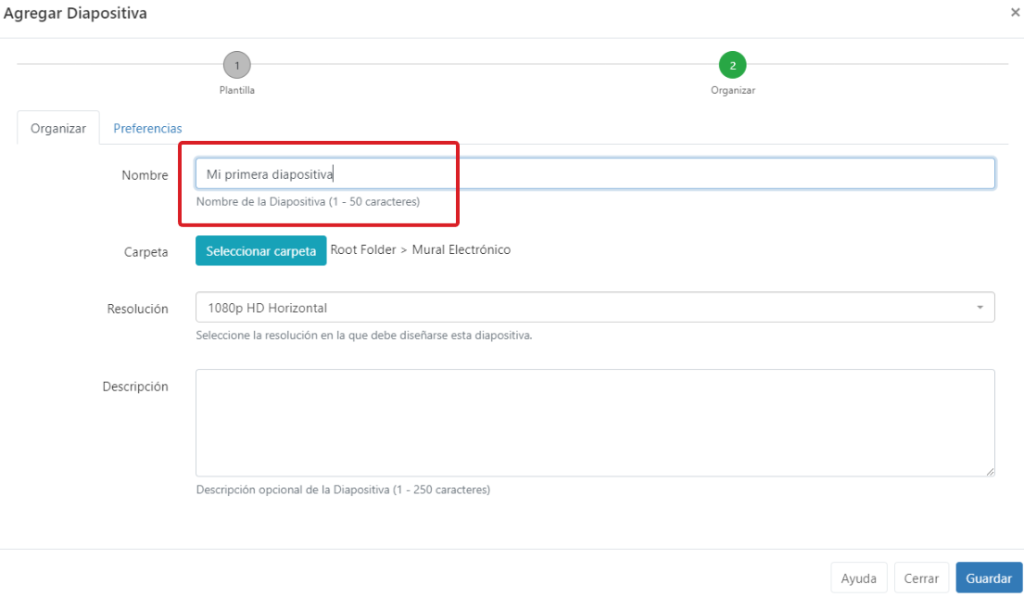The width and height of the screenshot is (1024, 597).
Task: Click inside the Descripción text area
Action: (595, 423)
